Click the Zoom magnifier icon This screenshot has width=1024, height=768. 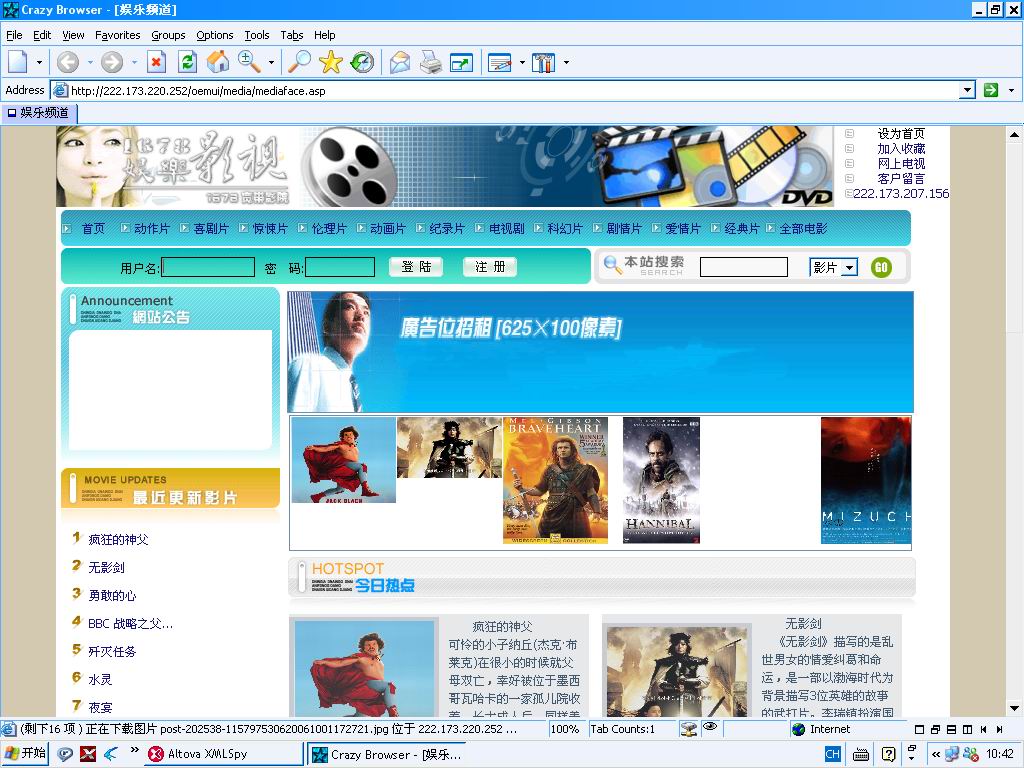(x=249, y=62)
